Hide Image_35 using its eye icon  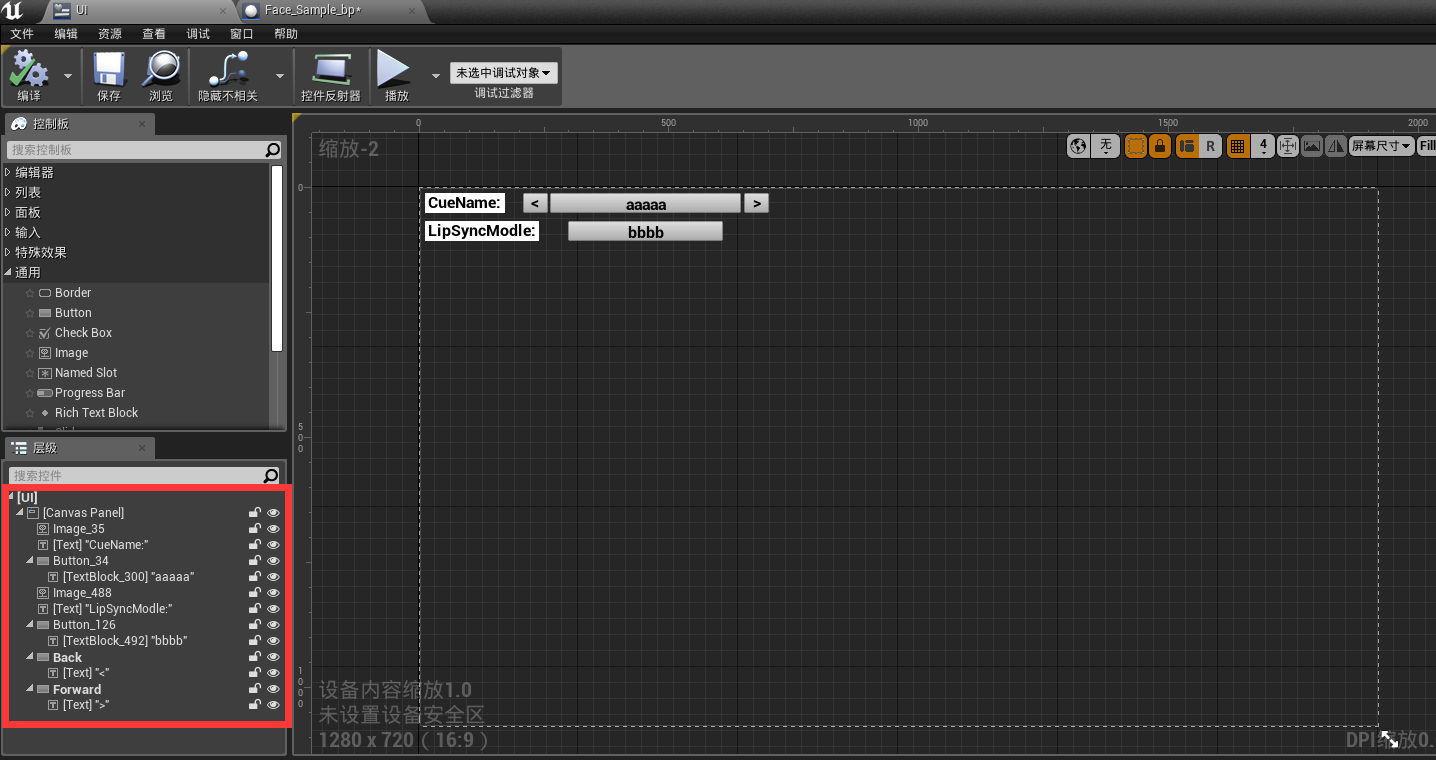273,529
